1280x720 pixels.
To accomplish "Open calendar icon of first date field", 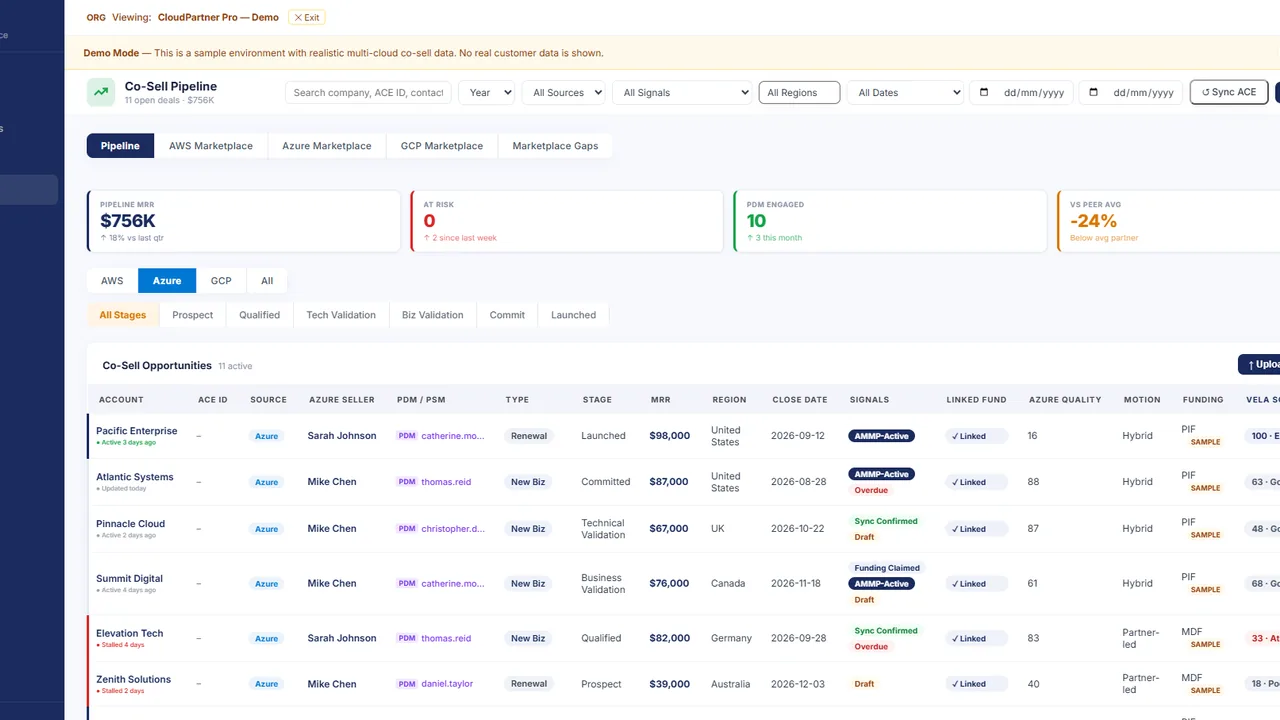I will (x=984, y=92).
